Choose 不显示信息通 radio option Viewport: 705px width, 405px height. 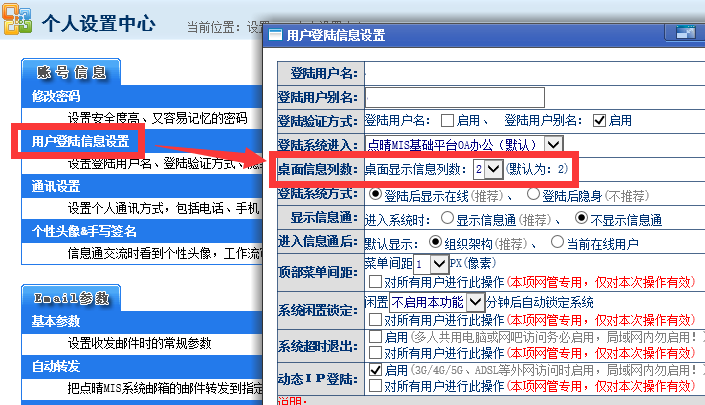click(x=581, y=218)
